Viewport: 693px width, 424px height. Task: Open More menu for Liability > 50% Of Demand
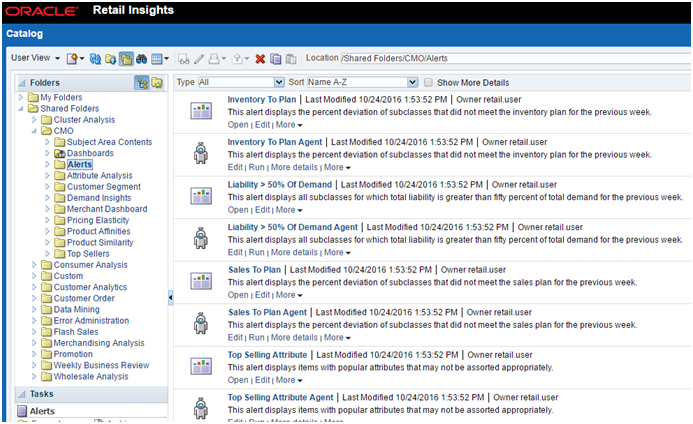pyautogui.click(x=289, y=210)
